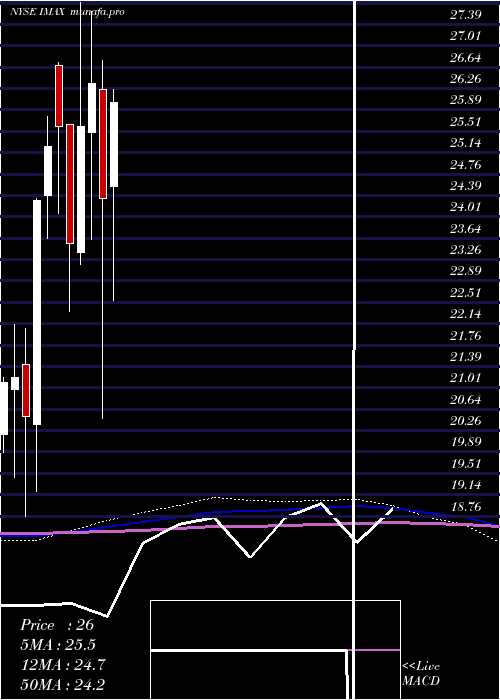
Task: Click the price label 25.89
Action: pyautogui.click(x=465, y=100)
